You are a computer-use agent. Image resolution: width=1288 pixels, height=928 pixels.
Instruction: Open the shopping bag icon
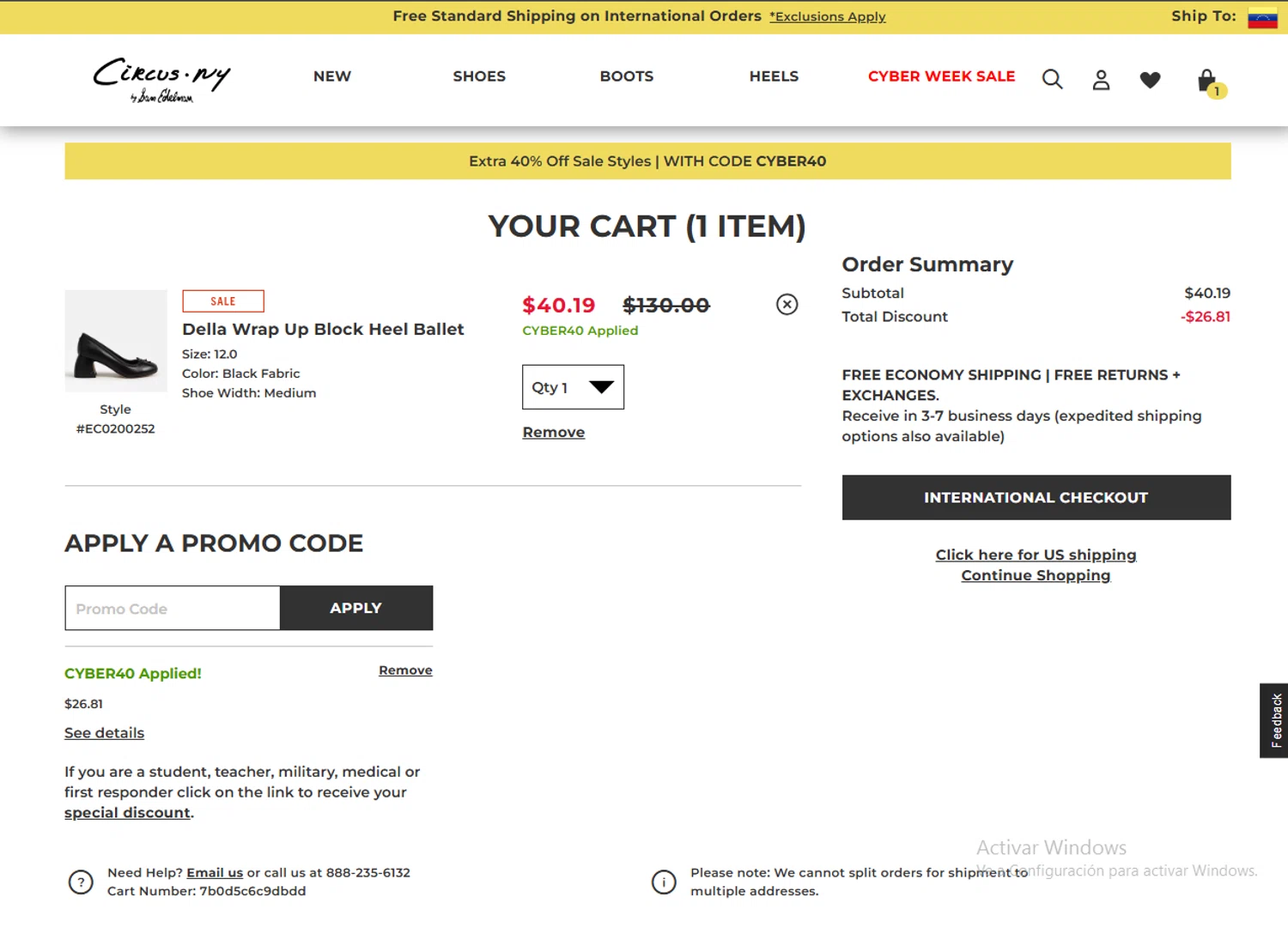click(x=1207, y=82)
